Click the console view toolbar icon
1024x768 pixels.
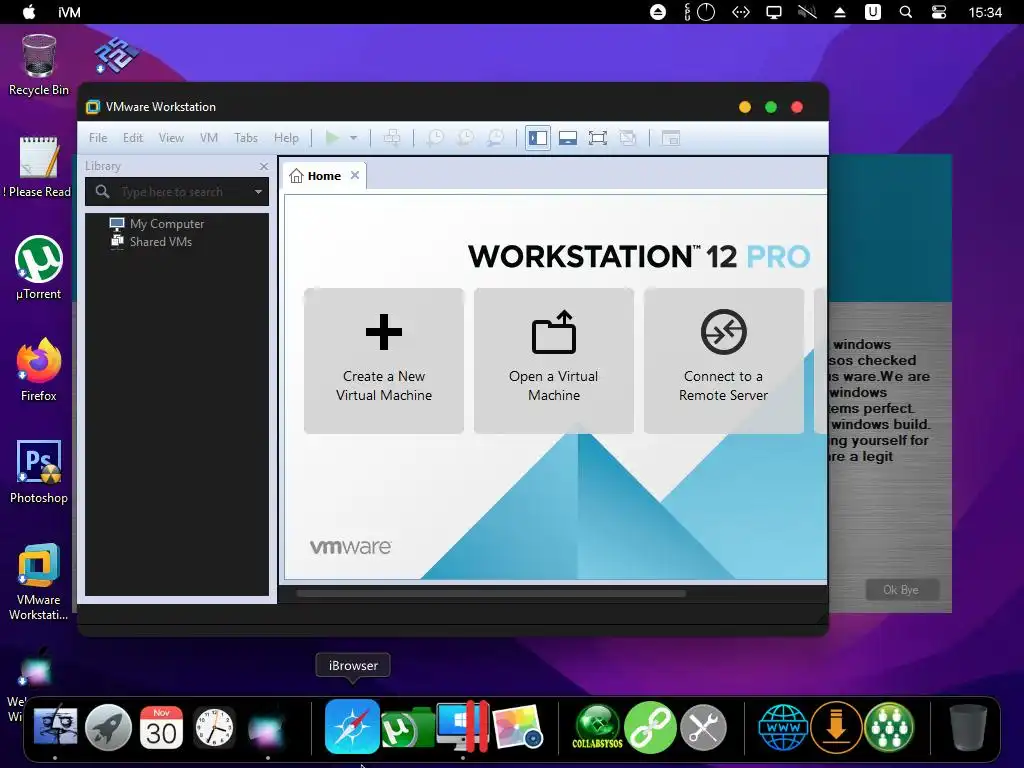click(x=671, y=138)
